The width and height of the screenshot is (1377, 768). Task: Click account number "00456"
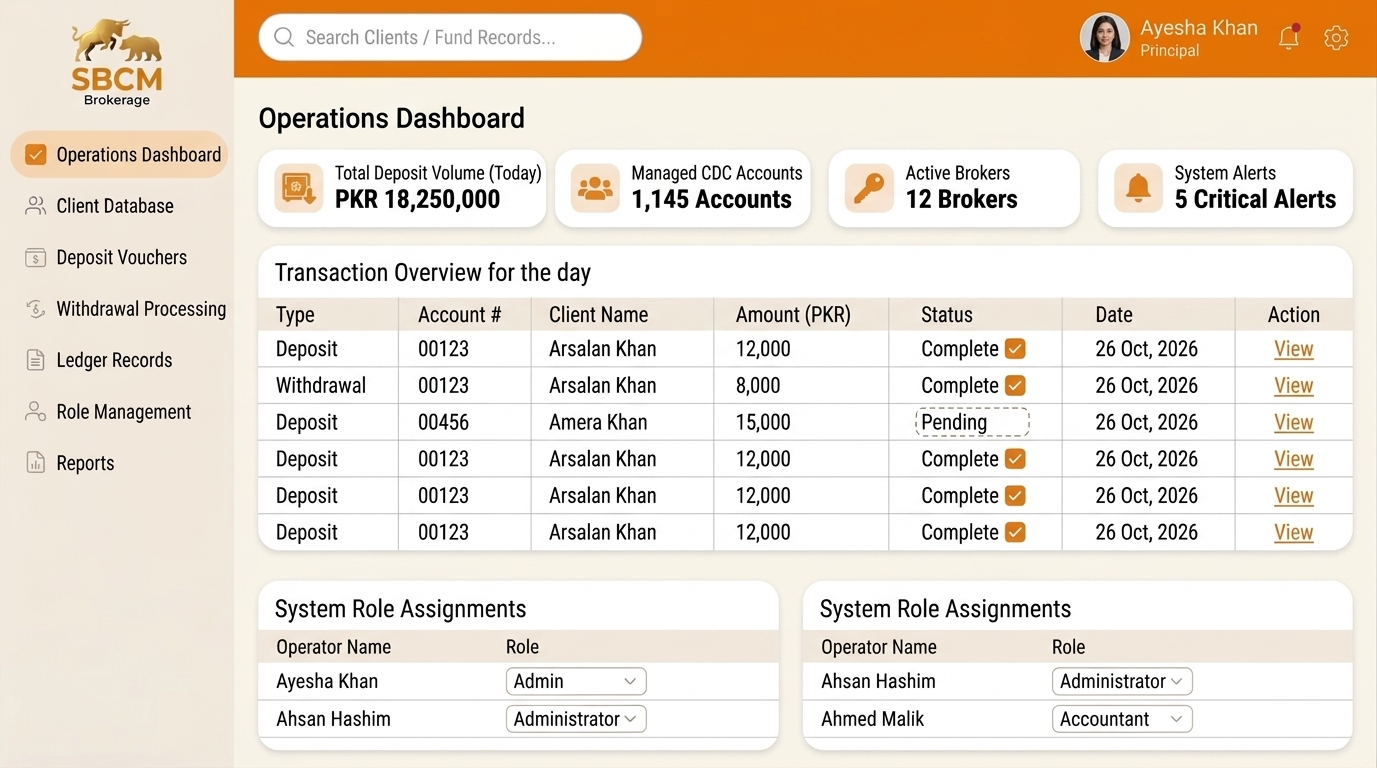443,422
